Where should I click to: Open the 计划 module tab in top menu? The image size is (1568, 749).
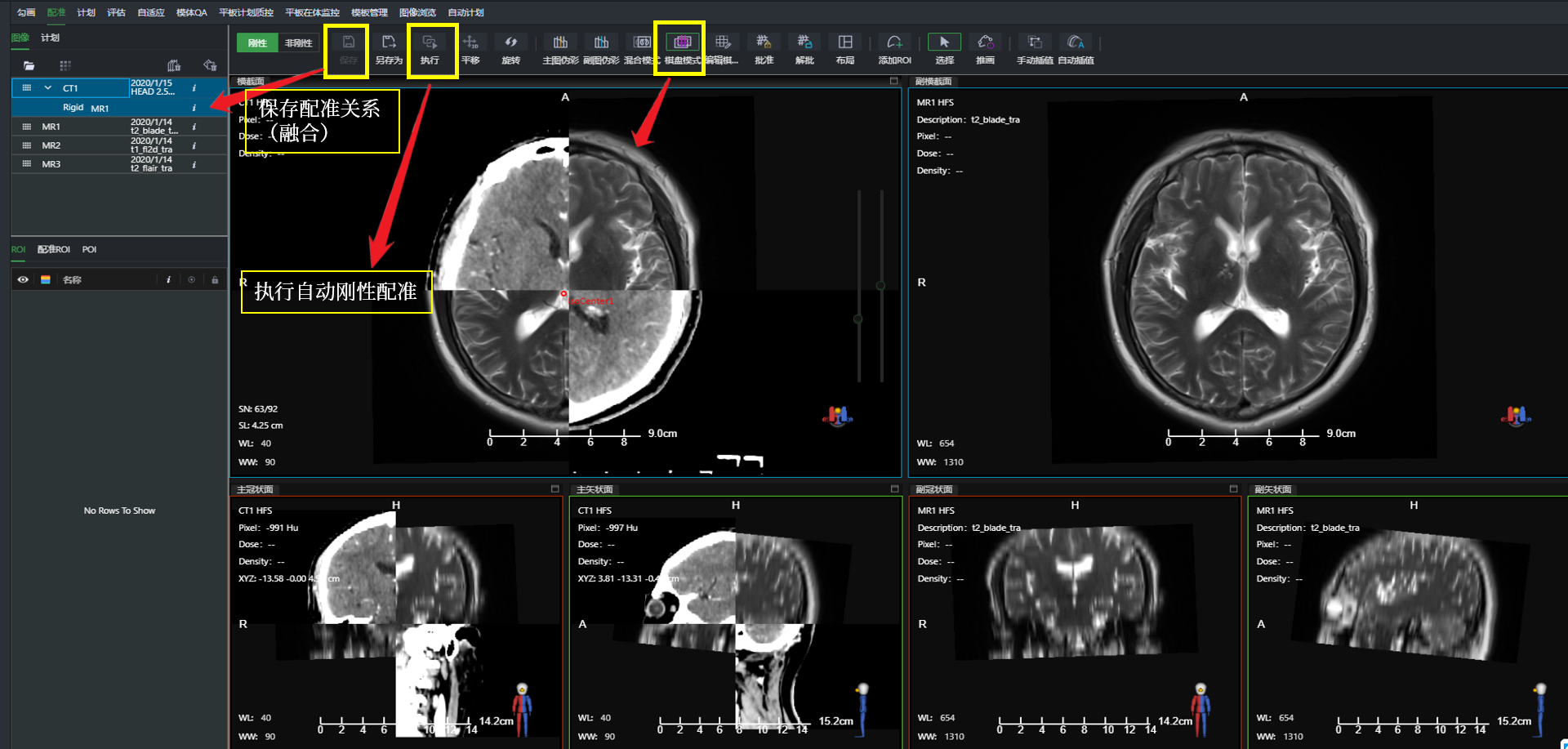coord(86,12)
